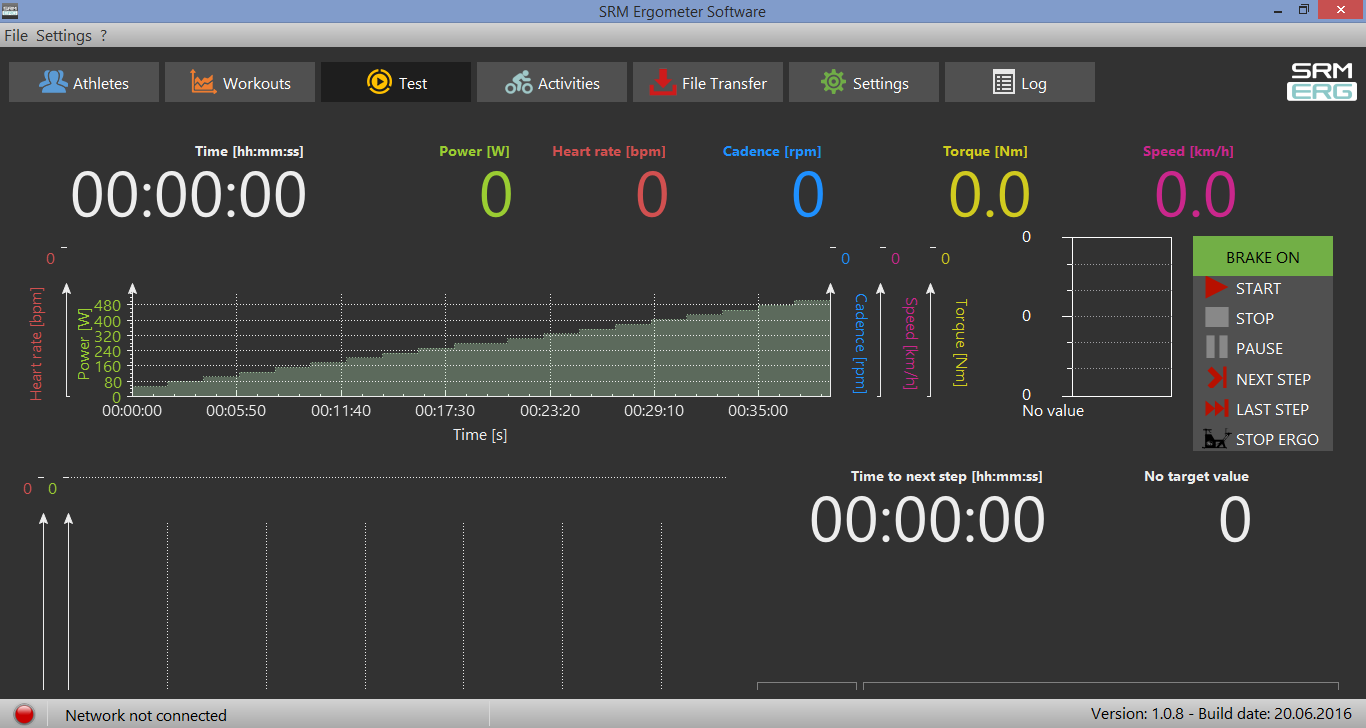Click STOP ERGO
The height and width of the screenshot is (728, 1366).
pyautogui.click(x=1263, y=439)
